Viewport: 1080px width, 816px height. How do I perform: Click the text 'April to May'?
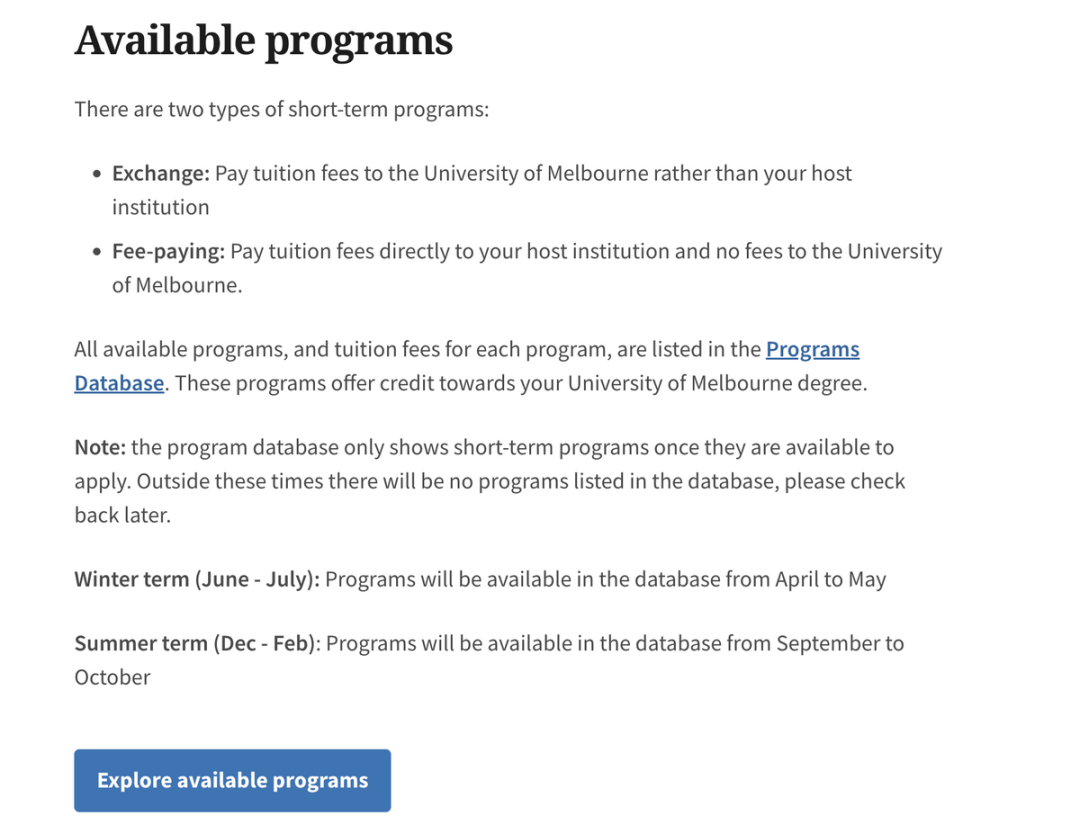point(831,579)
